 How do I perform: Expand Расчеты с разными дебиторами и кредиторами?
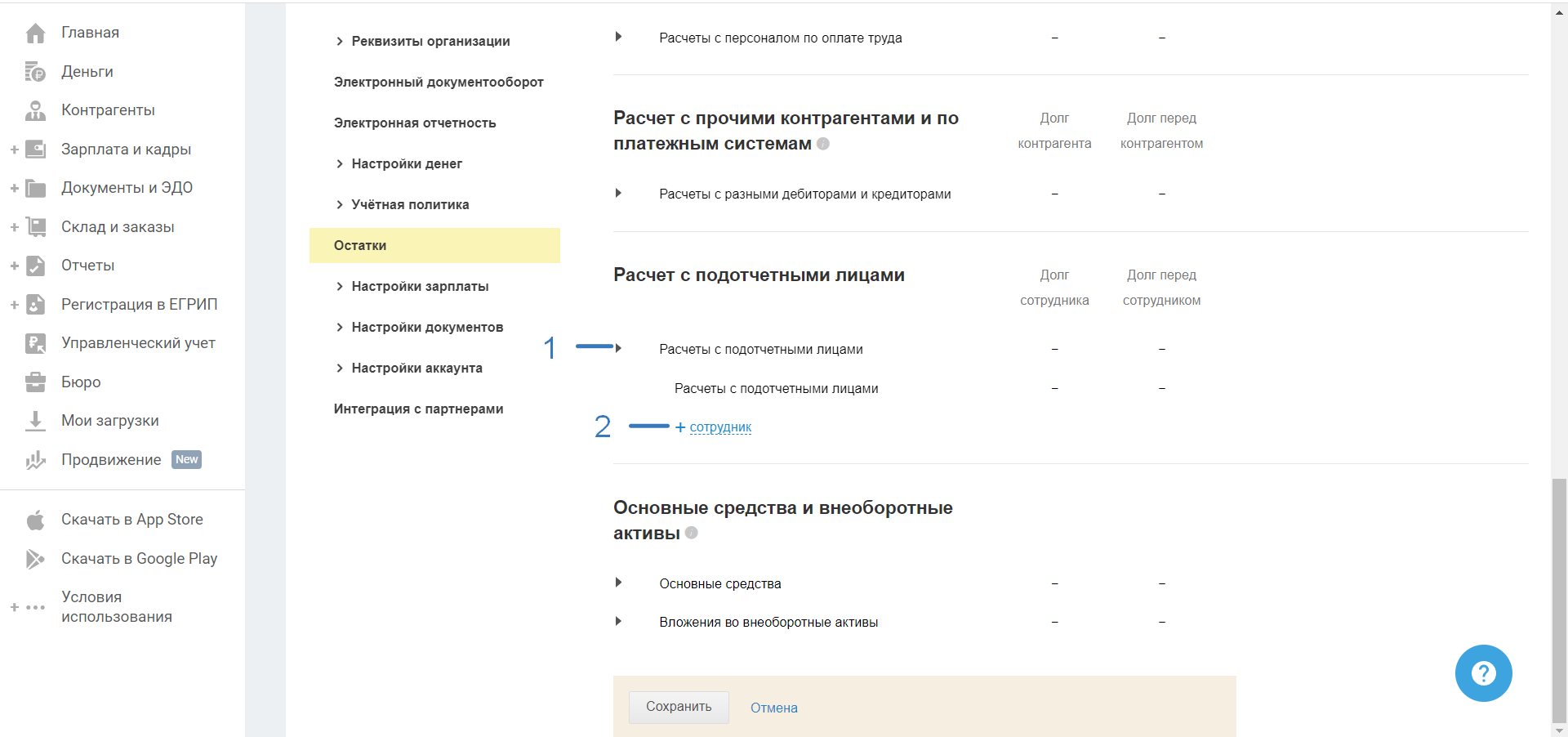point(618,194)
